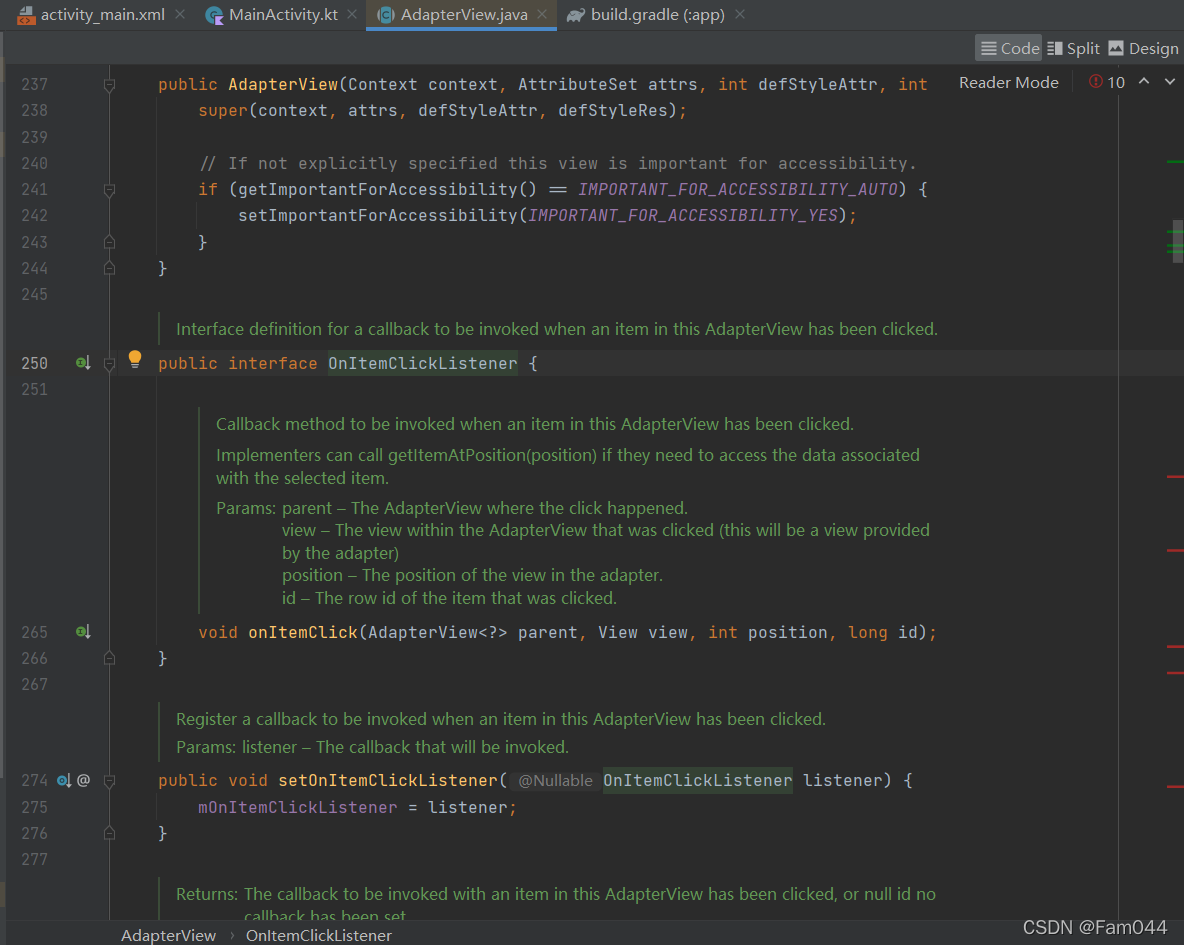Click fold end marker at line 243
The height and width of the screenshot is (945, 1184).
point(109,242)
